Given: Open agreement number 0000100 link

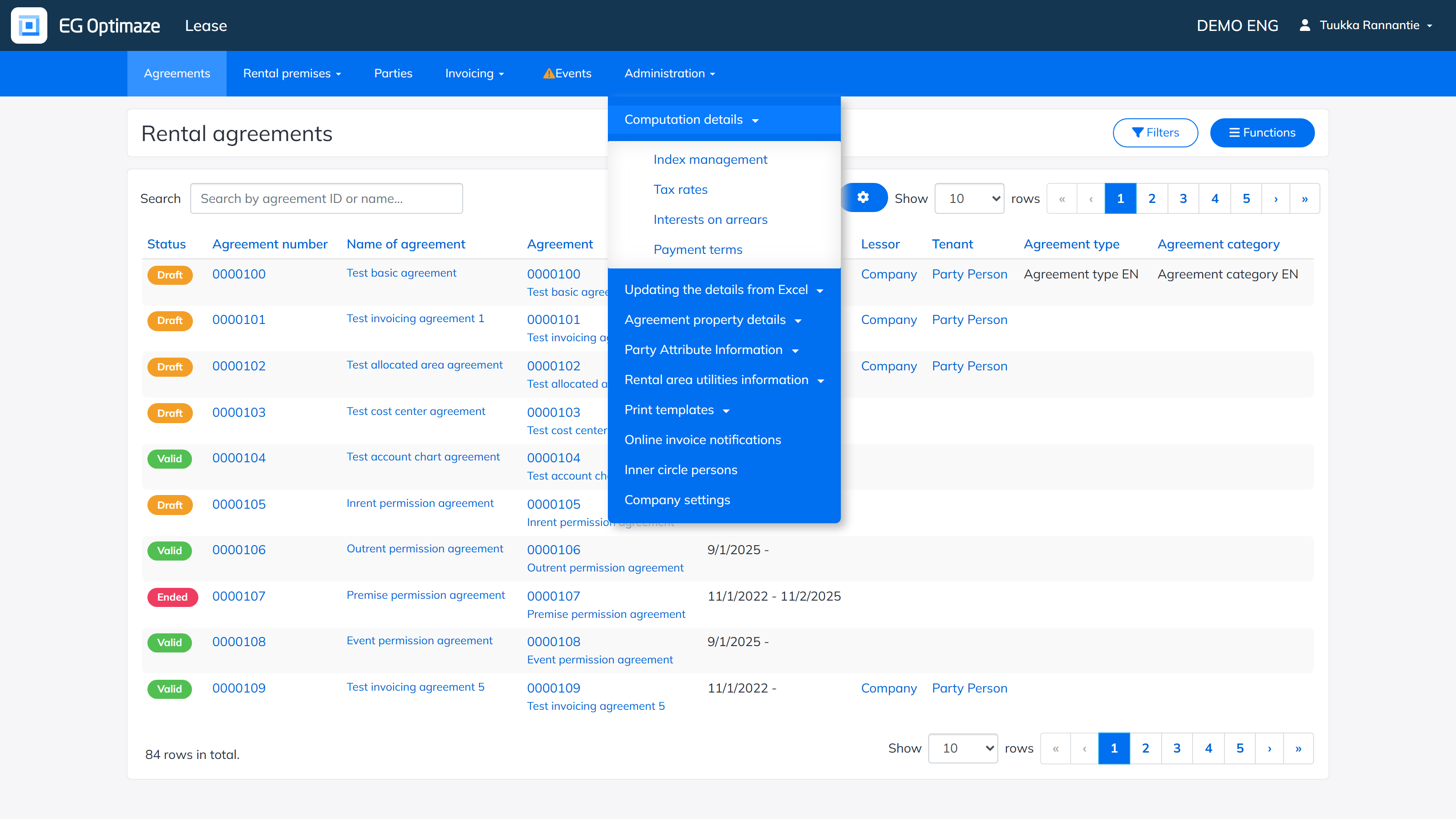Looking at the screenshot, I should click(238, 274).
